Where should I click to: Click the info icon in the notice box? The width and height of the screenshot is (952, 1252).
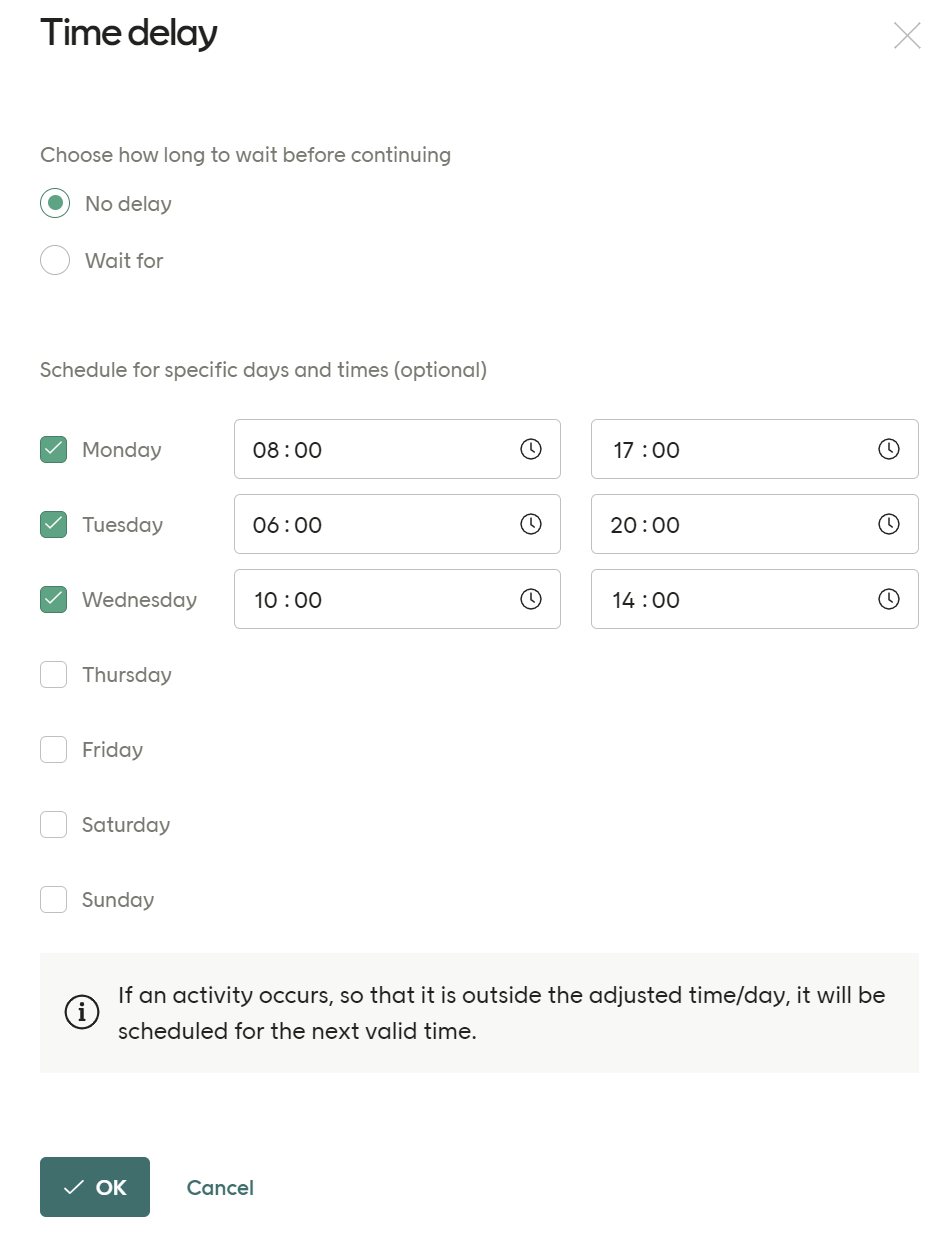click(x=82, y=1012)
